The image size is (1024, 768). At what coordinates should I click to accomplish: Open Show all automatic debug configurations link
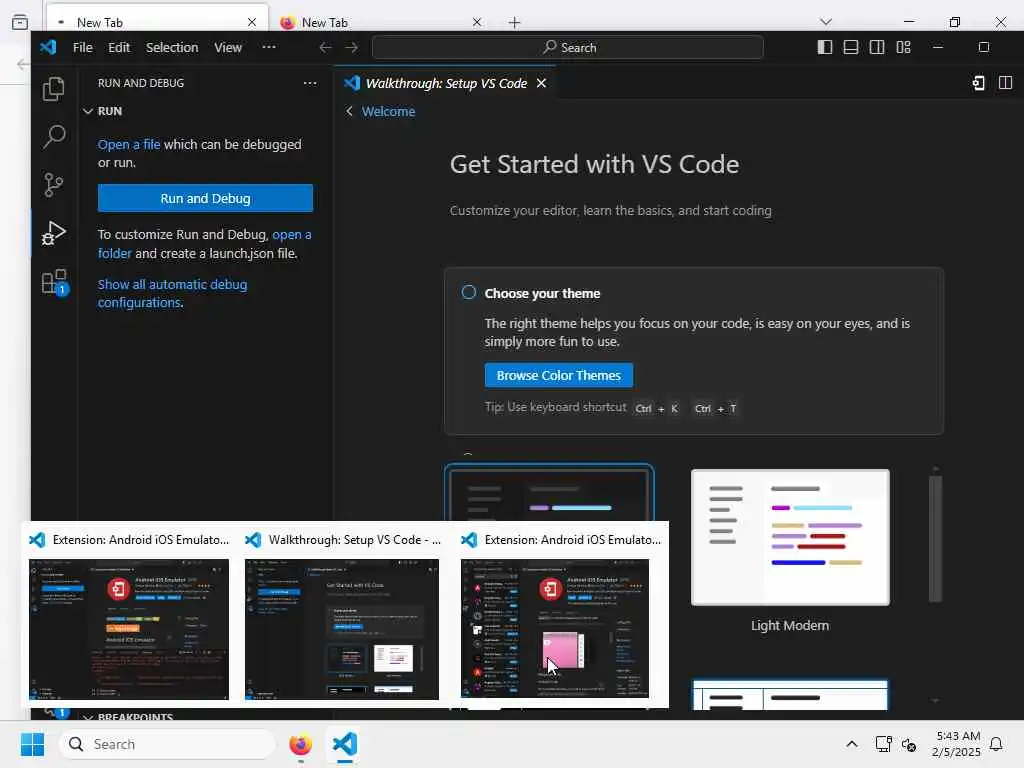pos(172,293)
